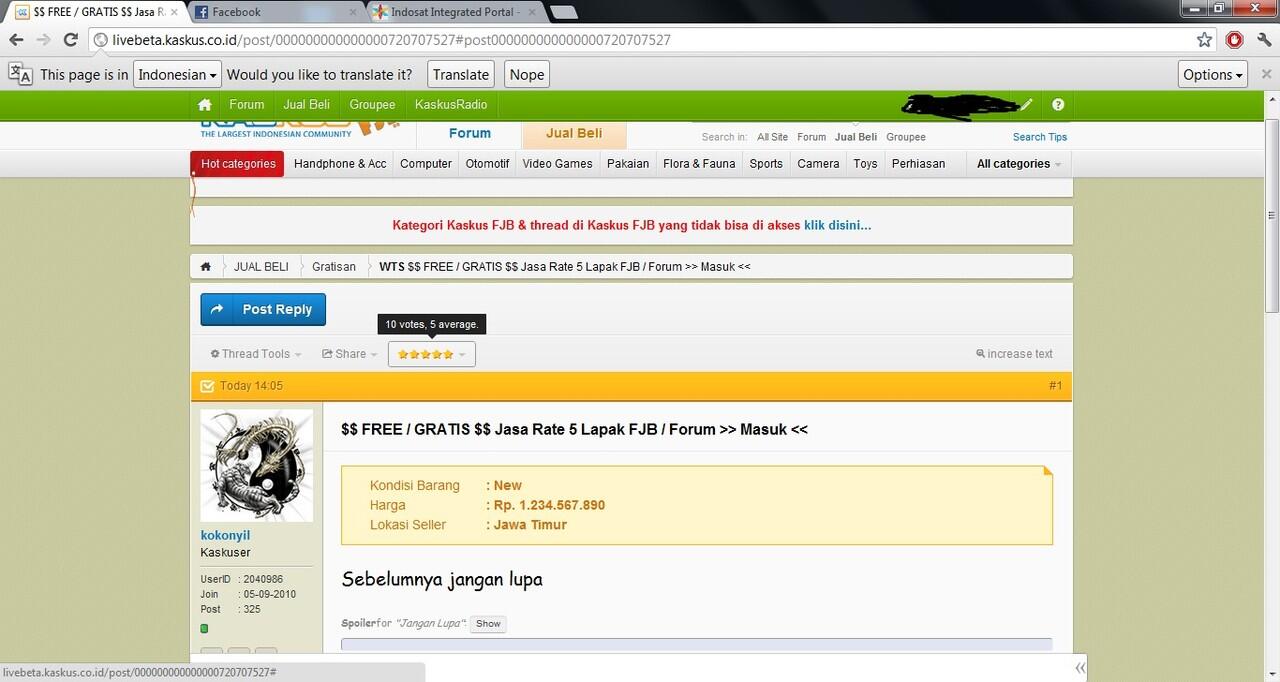
Task: Bookmark this page with the star icon
Action: [1204, 40]
